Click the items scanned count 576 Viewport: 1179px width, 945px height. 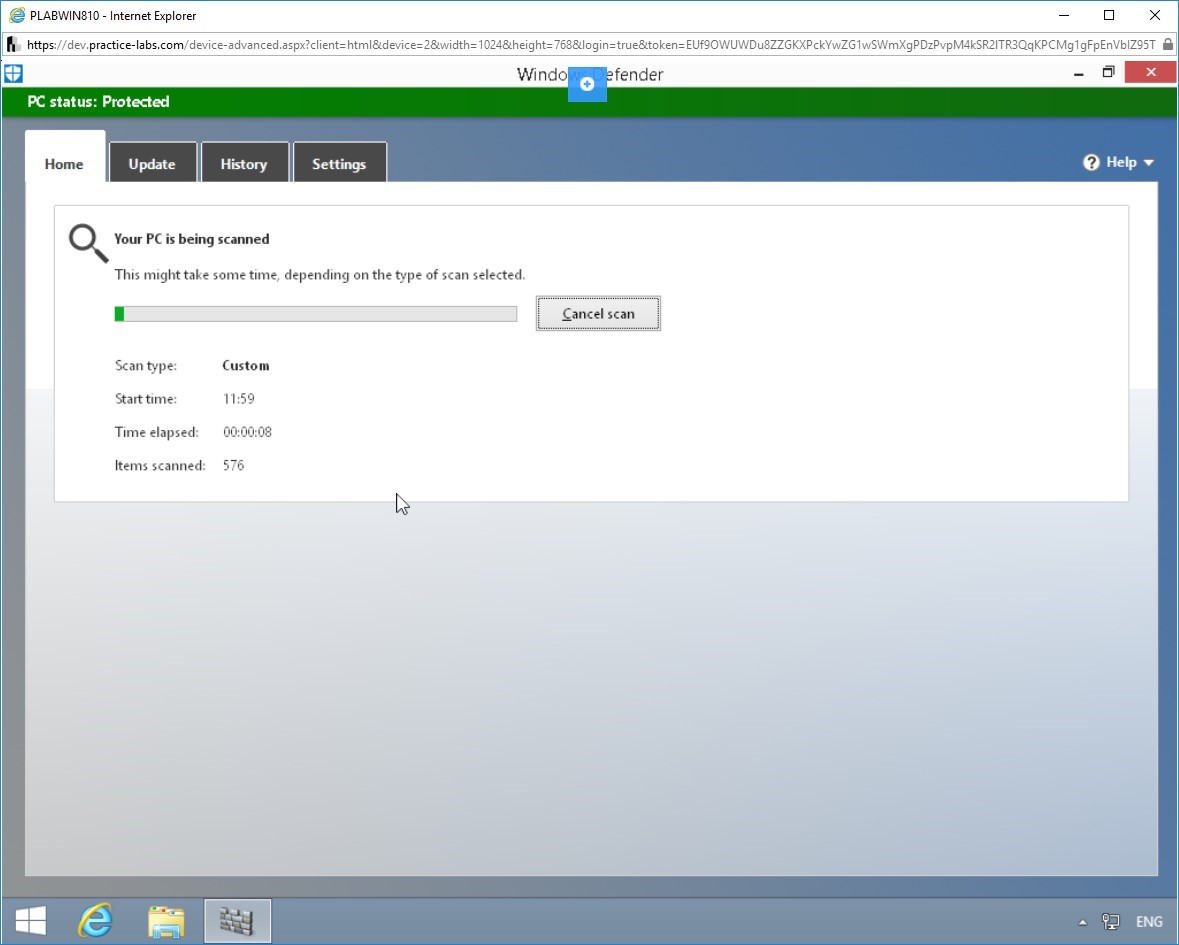coord(234,465)
